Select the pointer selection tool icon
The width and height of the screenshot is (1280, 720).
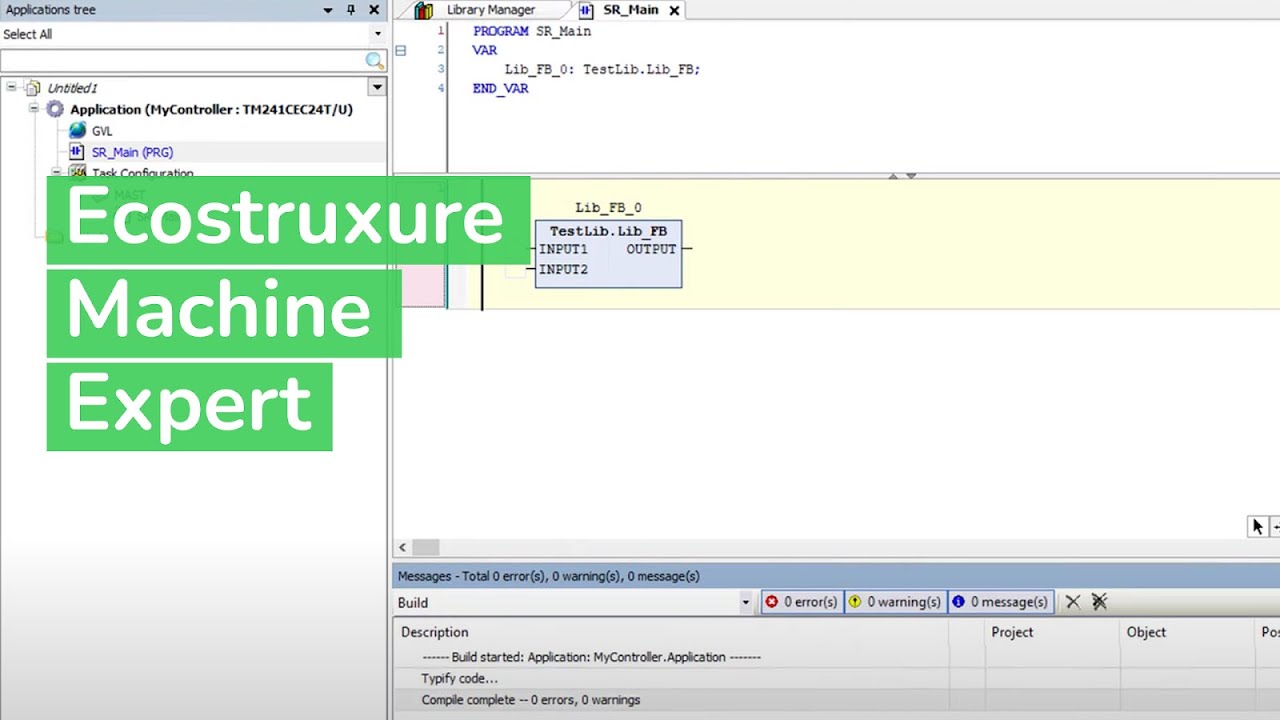(x=1257, y=526)
